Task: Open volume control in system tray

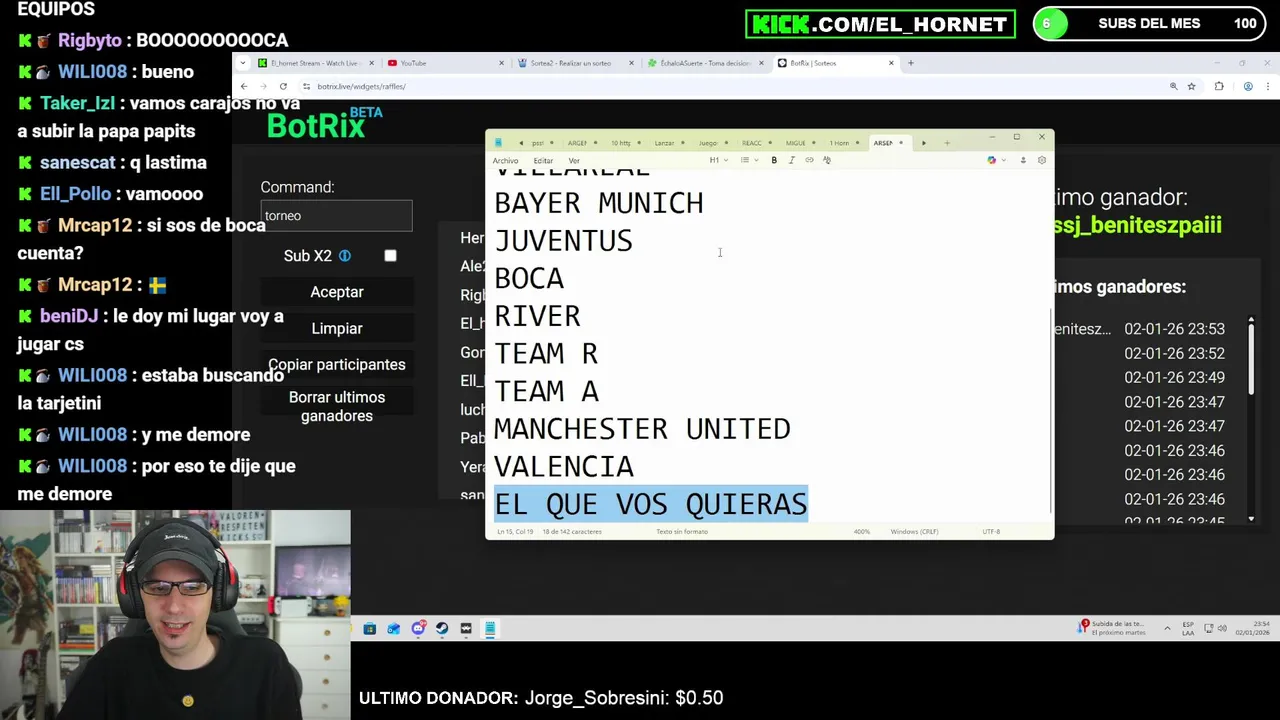Action: (1222, 628)
